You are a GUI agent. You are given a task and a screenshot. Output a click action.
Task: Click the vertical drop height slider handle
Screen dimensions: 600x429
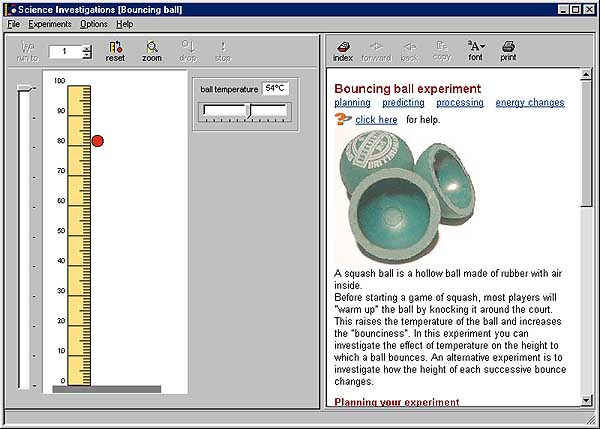[26, 88]
